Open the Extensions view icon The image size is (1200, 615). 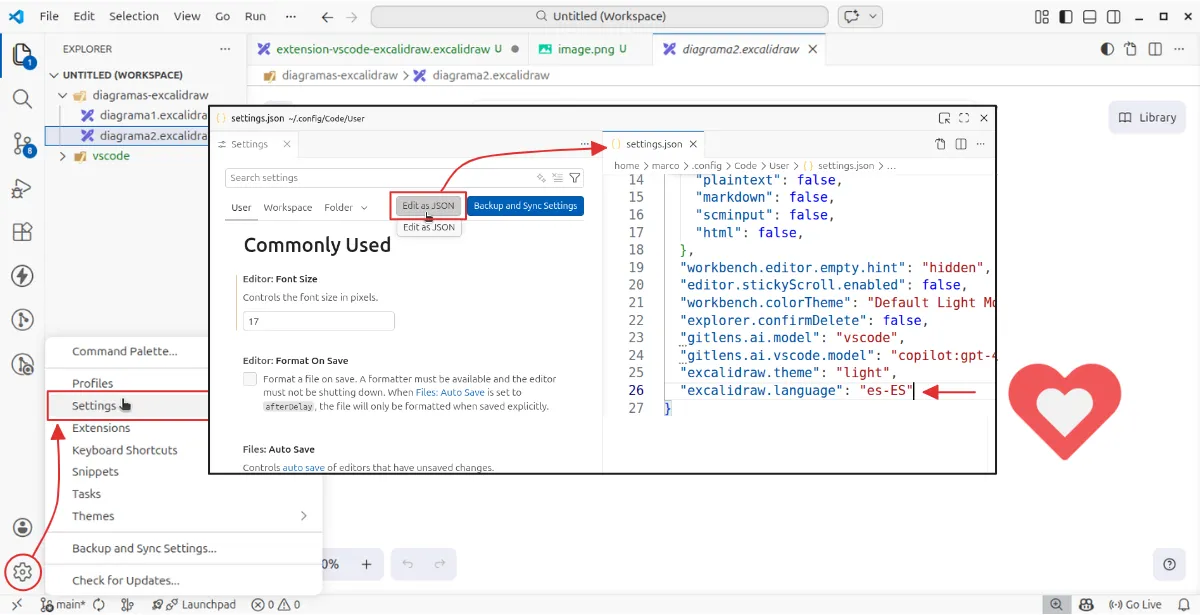coord(22,232)
